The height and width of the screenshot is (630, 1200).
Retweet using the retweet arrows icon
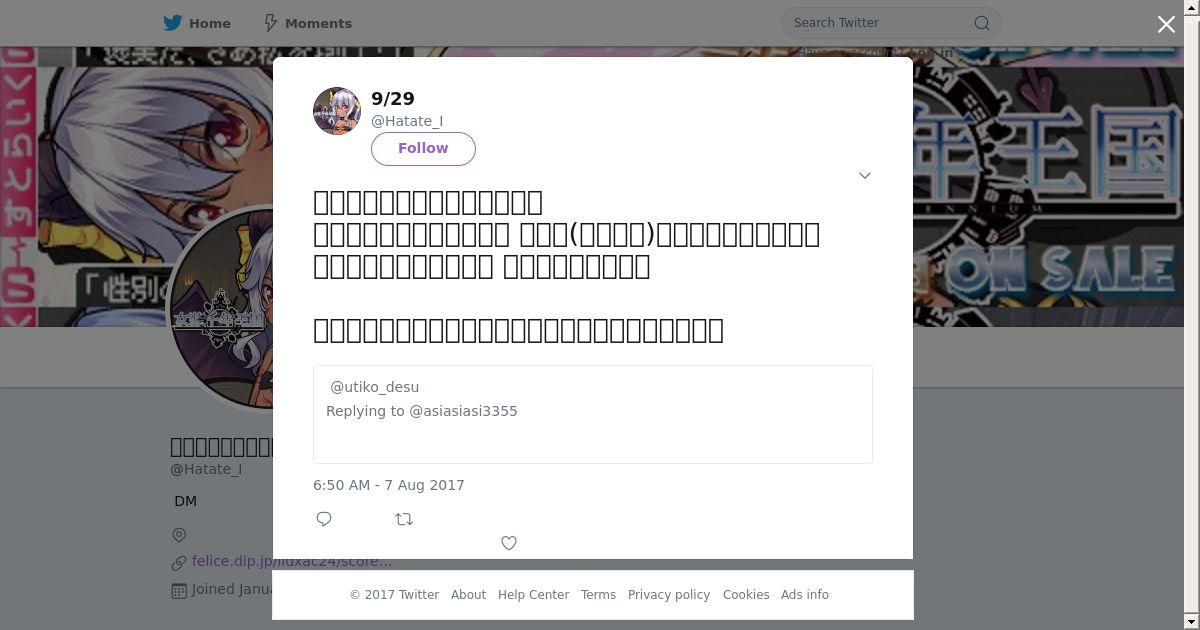click(x=404, y=519)
